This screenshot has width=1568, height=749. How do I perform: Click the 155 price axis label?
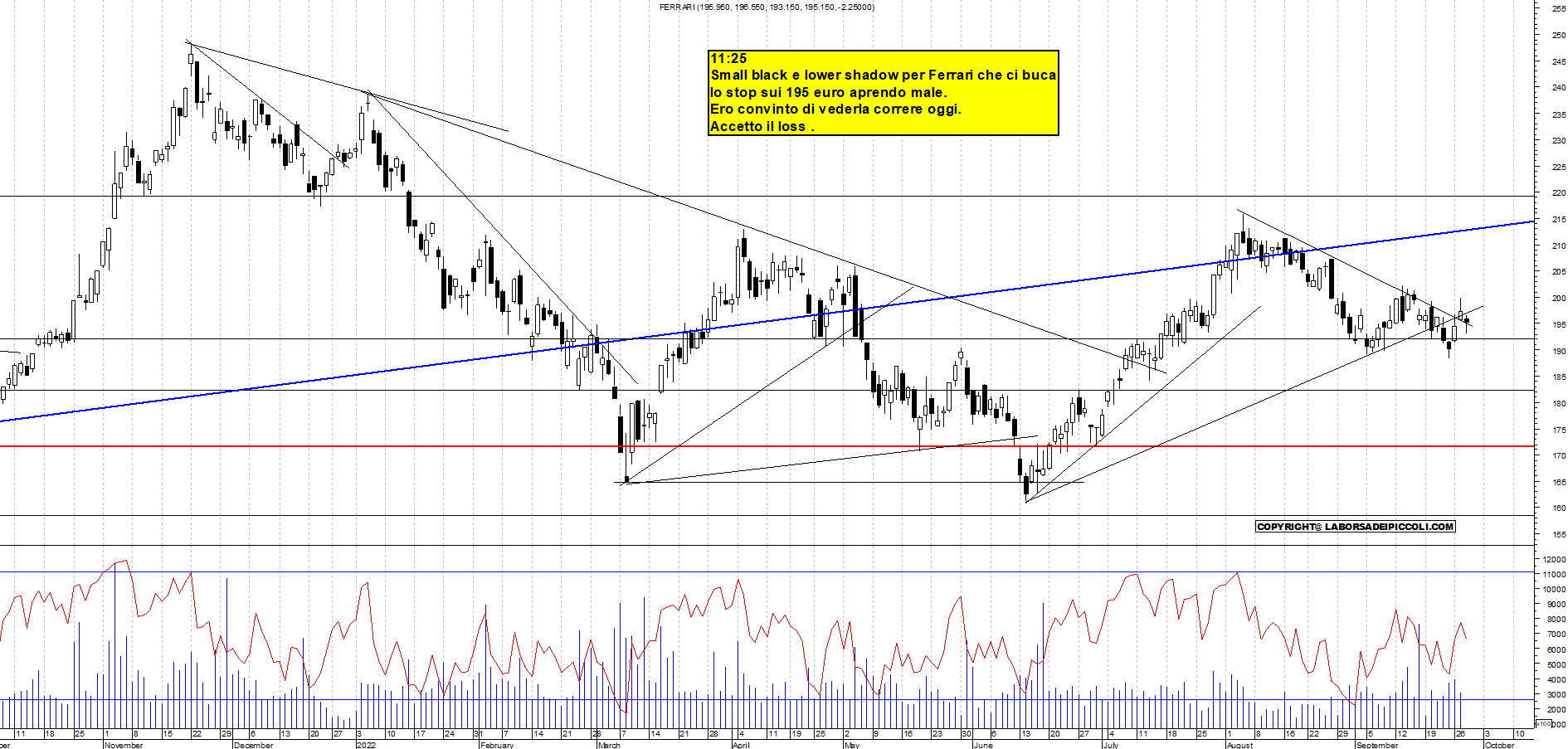click(1559, 535)
